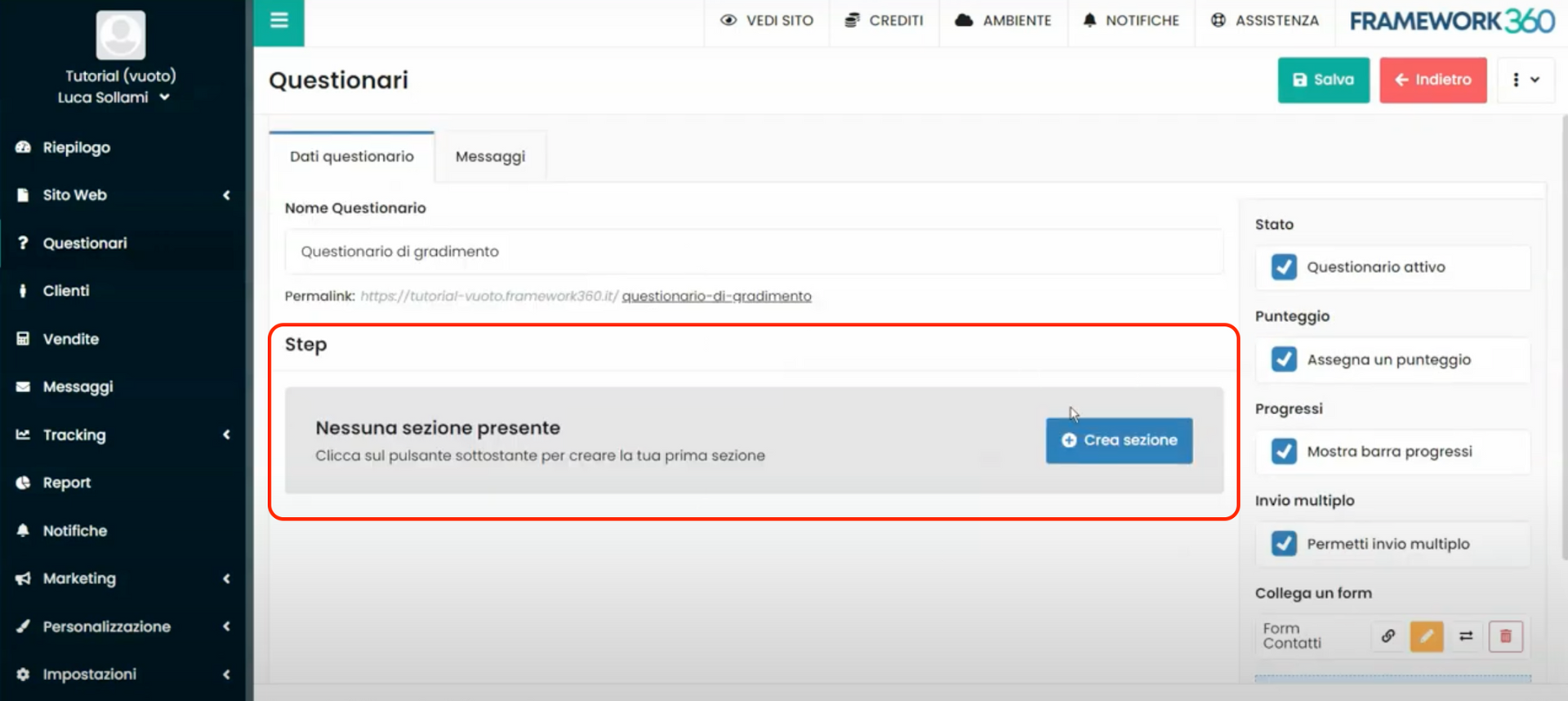The height and width of the screenshot is (701, 1568).
Task: Click the orange pencil edit icon
Action: tap(1426, 636)
